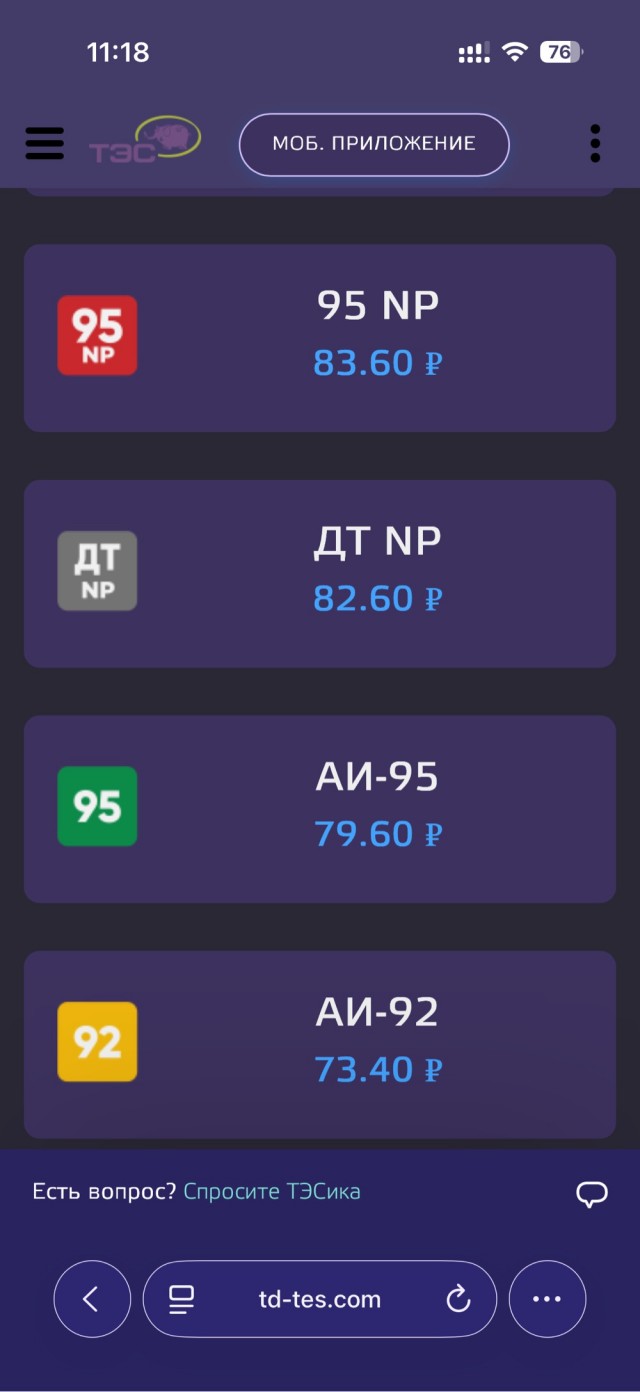Go back with browser back arrow
This screenshot has height=1392, width=640.
92,1299
